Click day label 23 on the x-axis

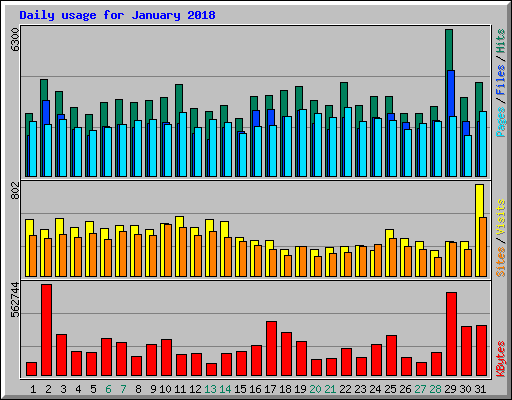click(360, 389)
